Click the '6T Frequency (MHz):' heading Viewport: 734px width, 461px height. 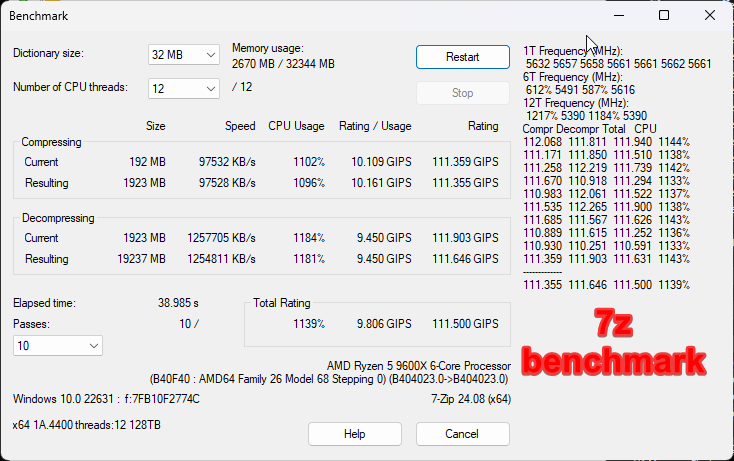click(573, 77)
